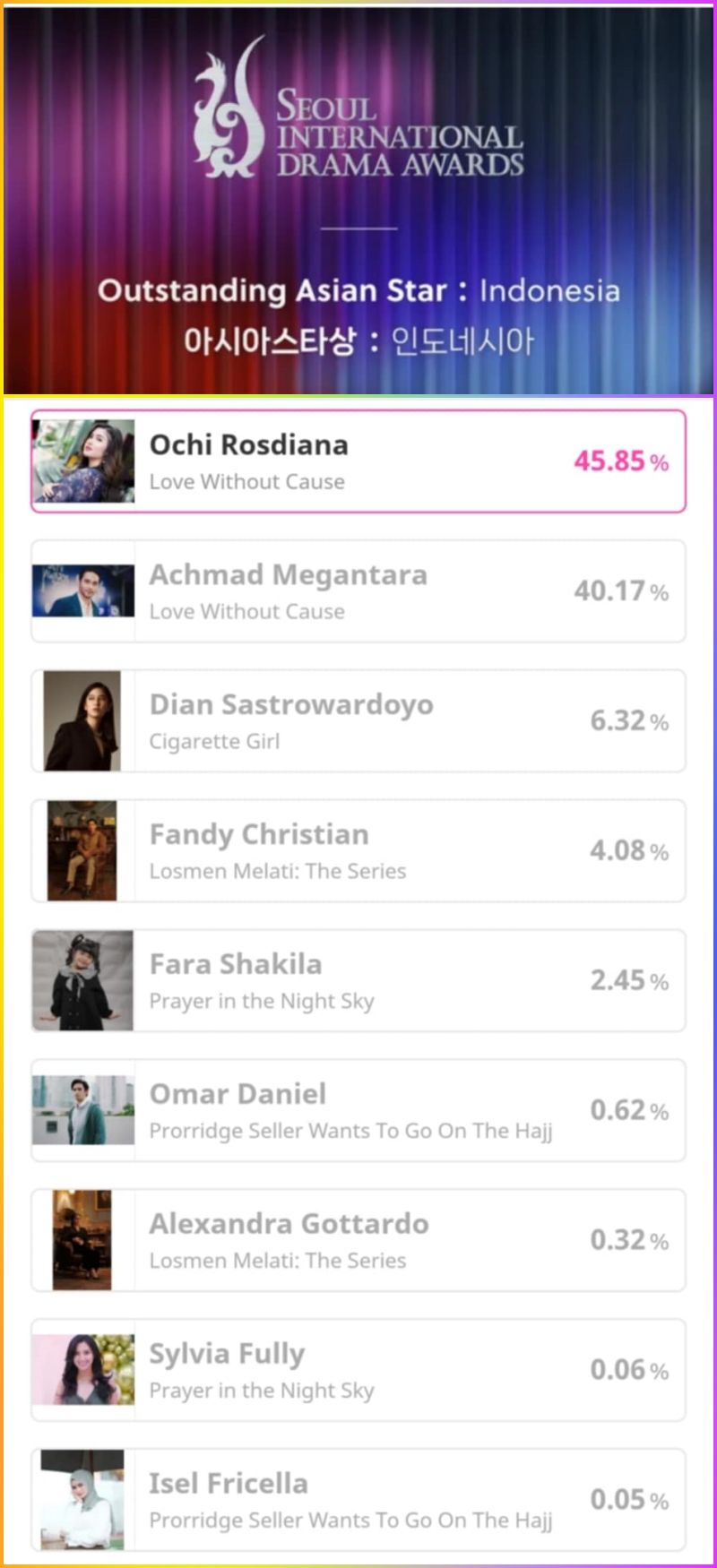Click the Outstanding Asian Star: Indonesia heading
The width and height of the screenshot is (717, 1568).
click(x=358, y=290)
